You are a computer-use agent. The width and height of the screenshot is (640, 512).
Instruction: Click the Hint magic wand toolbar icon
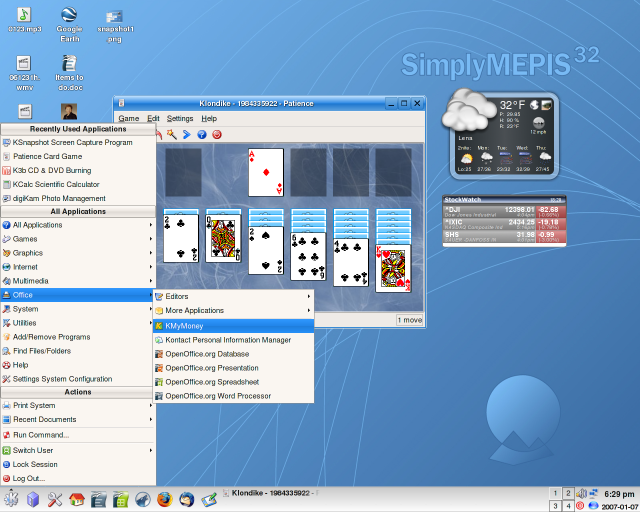[171, 134]
